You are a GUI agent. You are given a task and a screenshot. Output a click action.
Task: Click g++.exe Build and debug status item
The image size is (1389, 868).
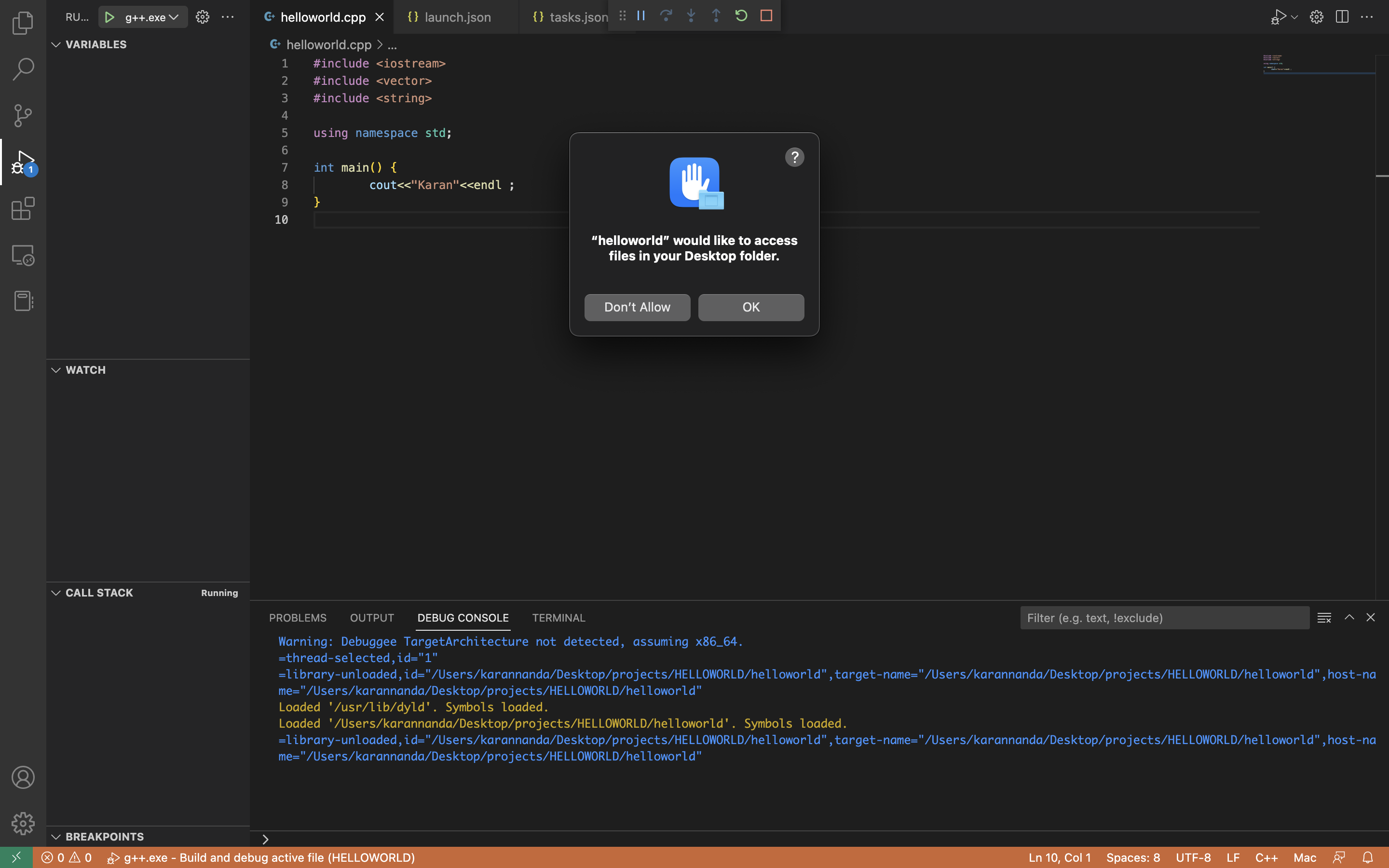click(x=261, y=858)
